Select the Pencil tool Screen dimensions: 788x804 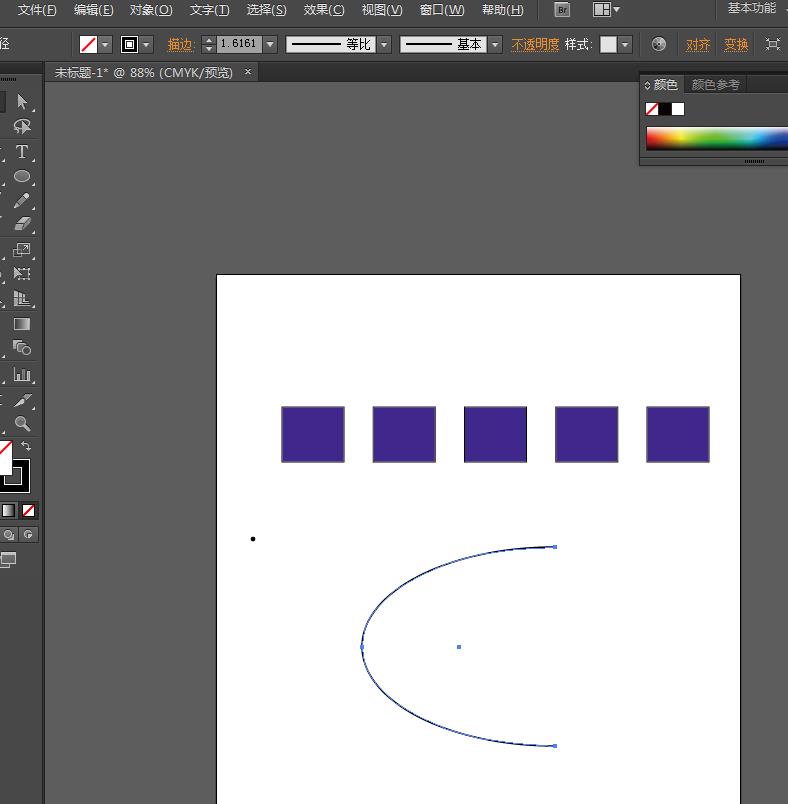[22, 200]
